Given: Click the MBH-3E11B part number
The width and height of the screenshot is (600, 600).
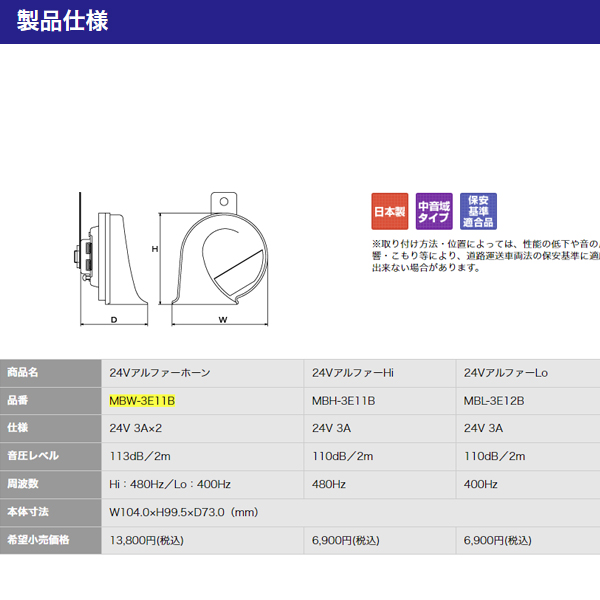Looking at the screenshot, I should tap(343, 400).
